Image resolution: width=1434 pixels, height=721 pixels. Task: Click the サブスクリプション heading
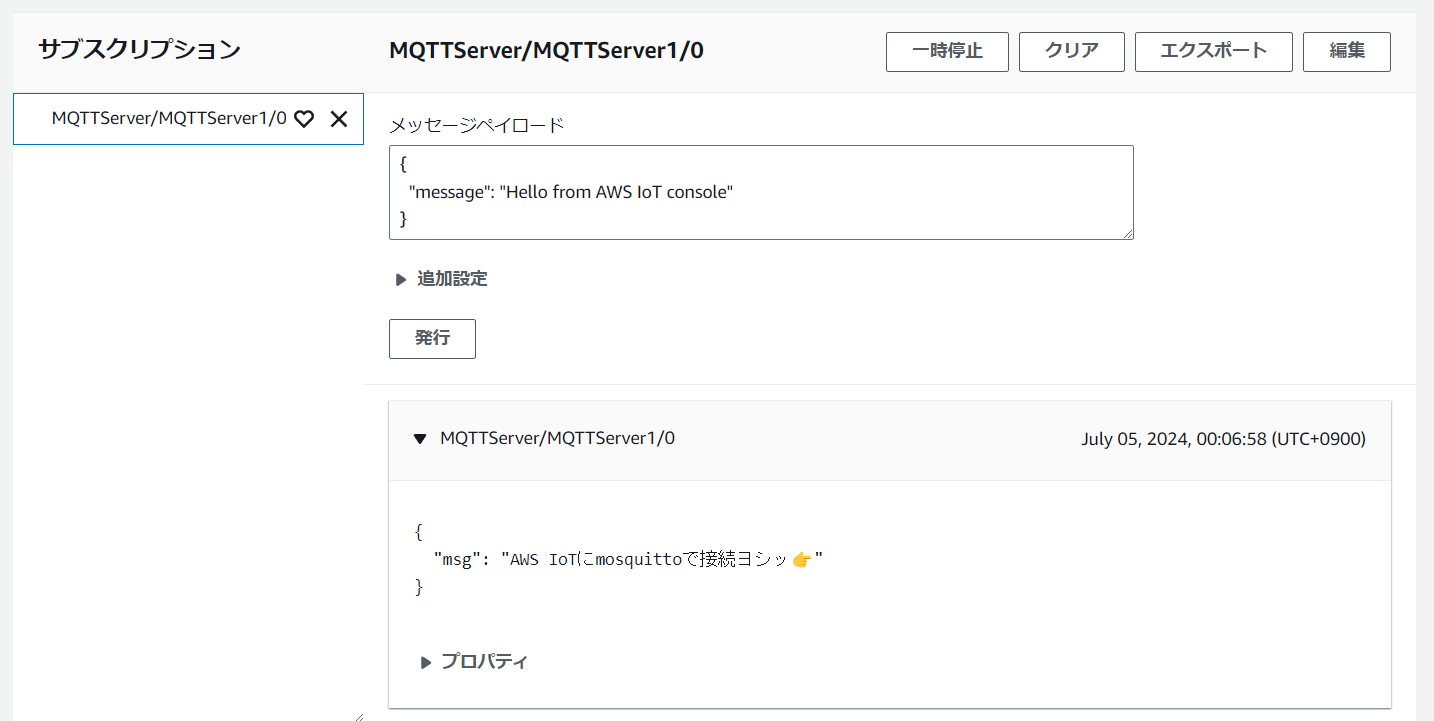pos(140,50)
